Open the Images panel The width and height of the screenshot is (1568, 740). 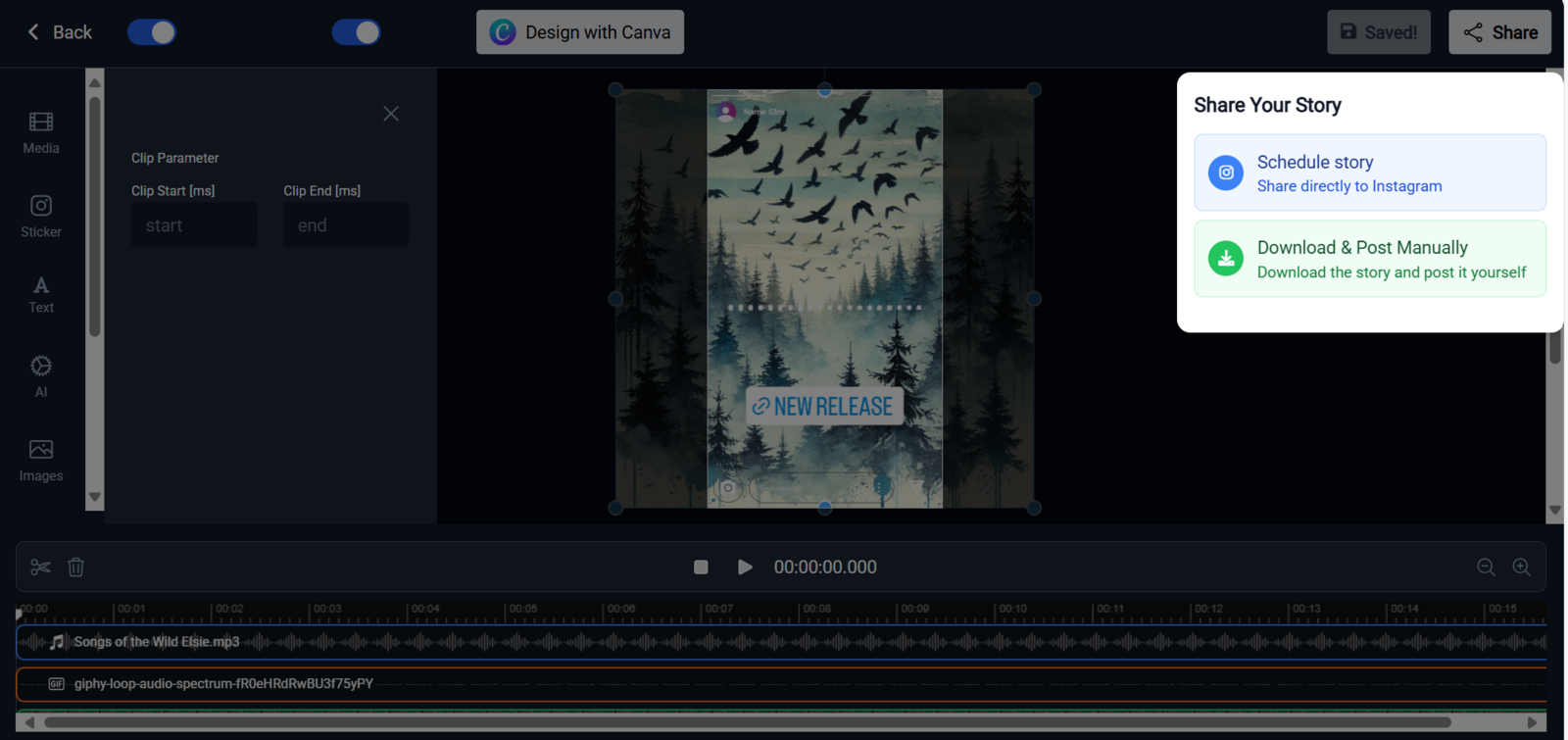tap(41, 460)
